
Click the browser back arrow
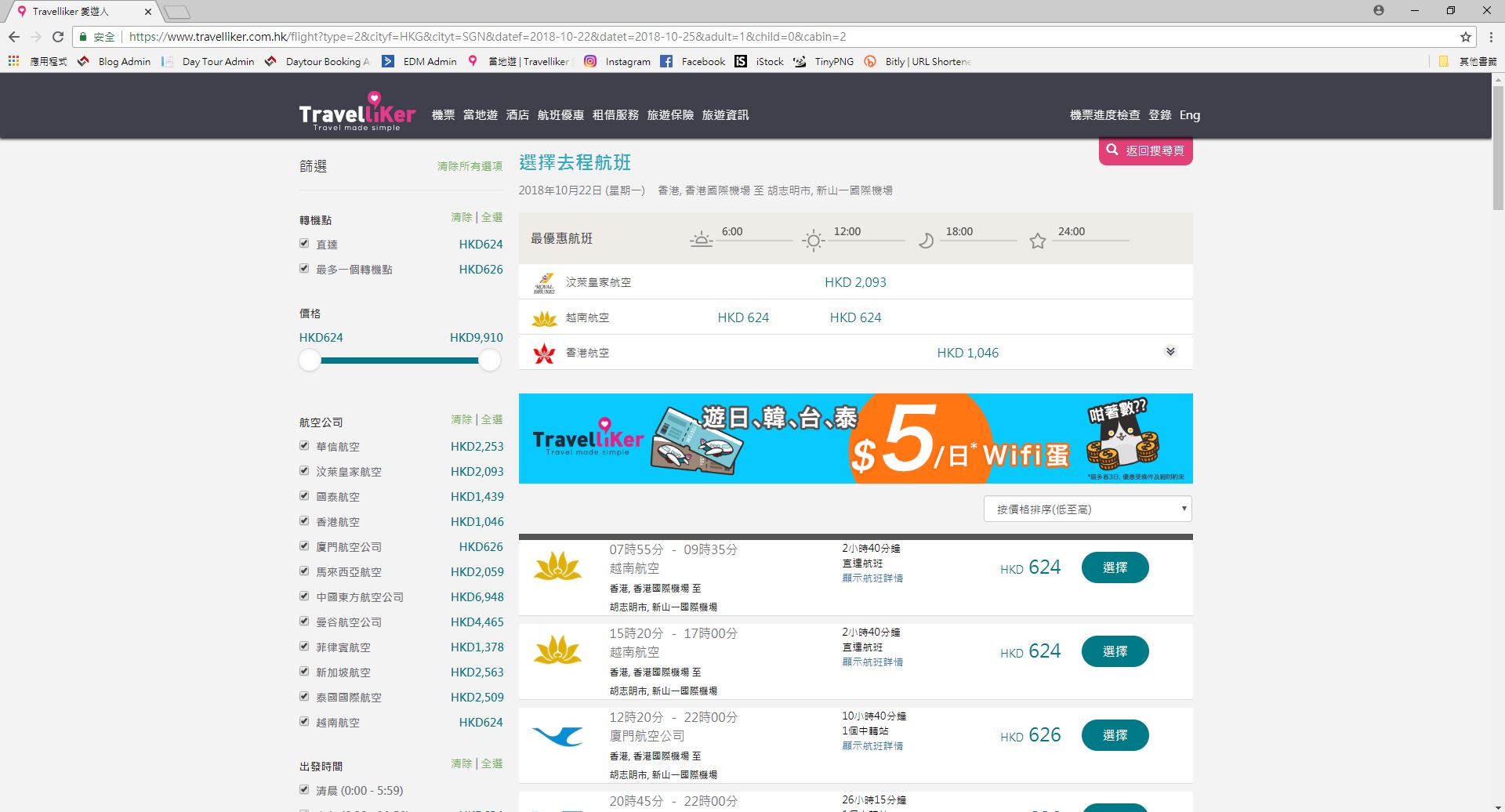click(x=14, y=37)
